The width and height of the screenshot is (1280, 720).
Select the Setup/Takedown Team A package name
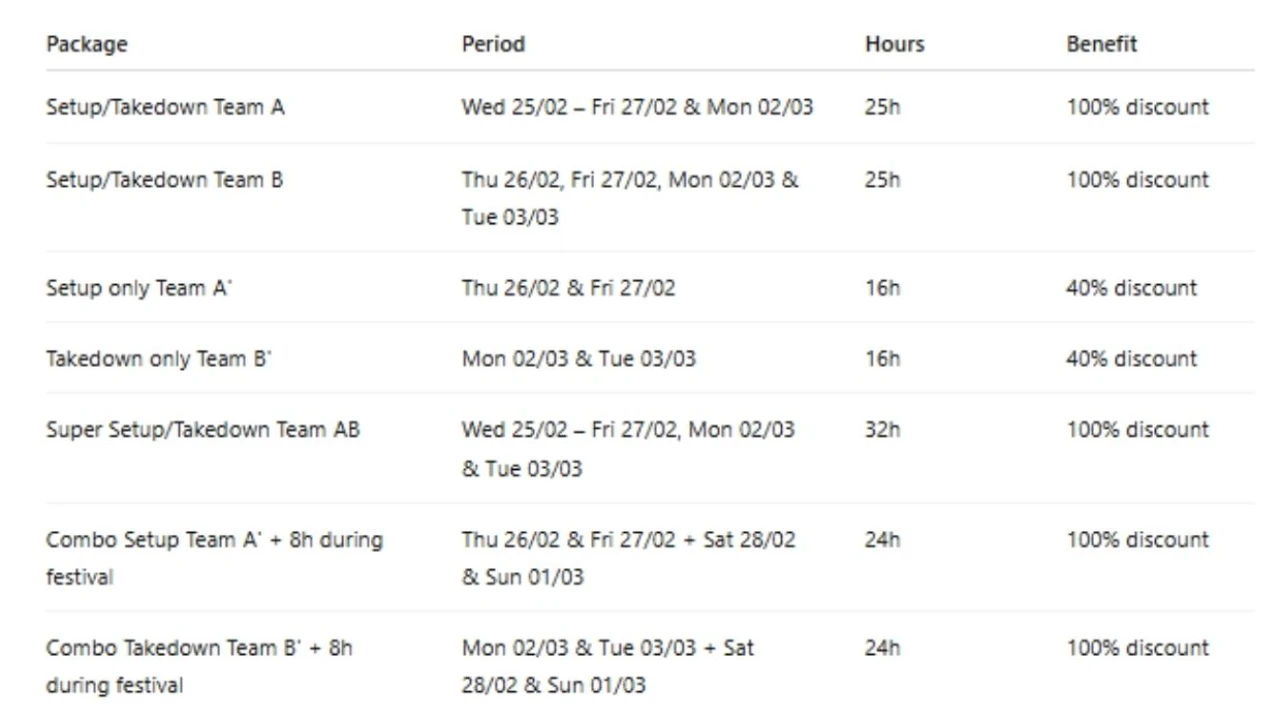pyautogui.click(x=165, y=107)
